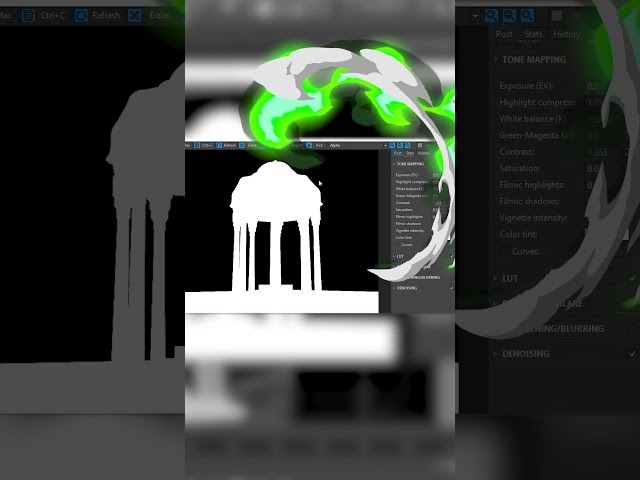Image resolution: width=640 pixels, height=480 pixels.
Task: Toggle the large dimmed Curves checkbox
Action: [505, 251]
